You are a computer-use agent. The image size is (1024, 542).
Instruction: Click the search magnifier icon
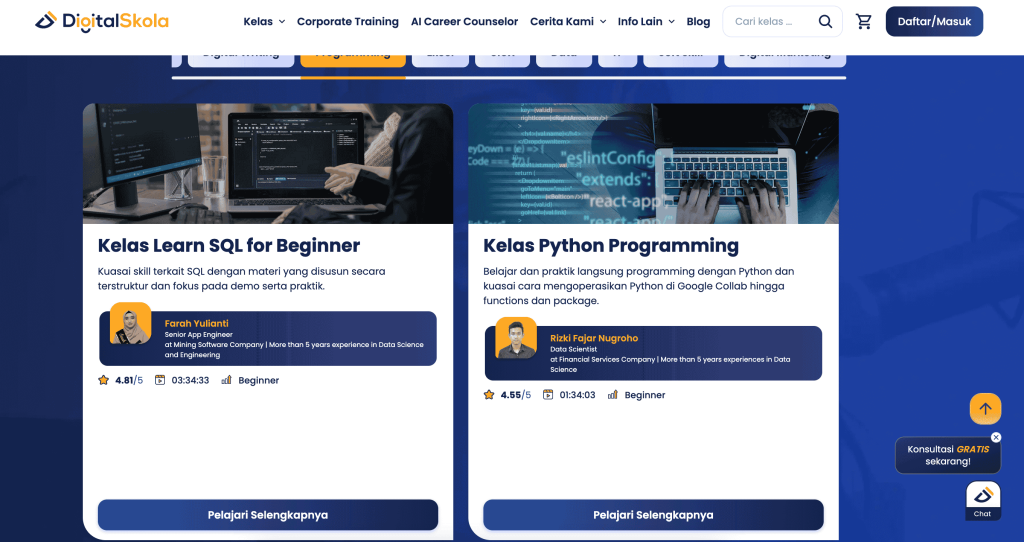[x=825, y=22]
